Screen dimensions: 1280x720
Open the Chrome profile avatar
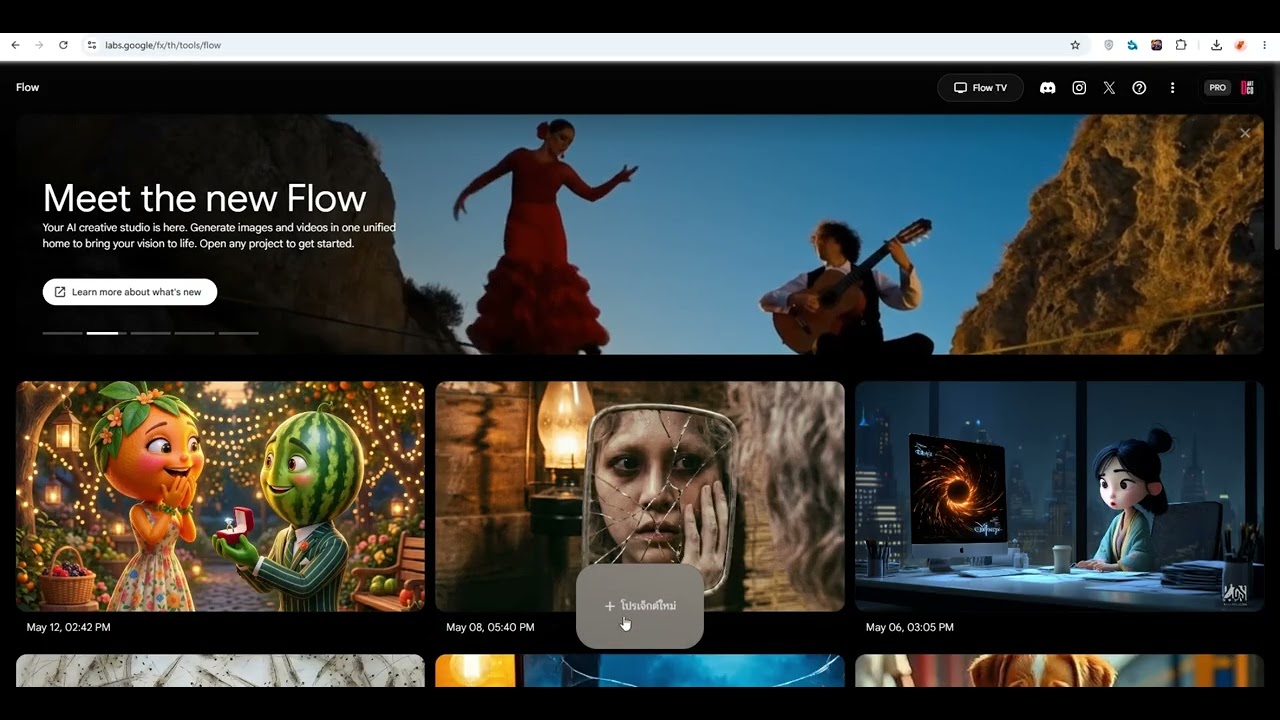1240,45
